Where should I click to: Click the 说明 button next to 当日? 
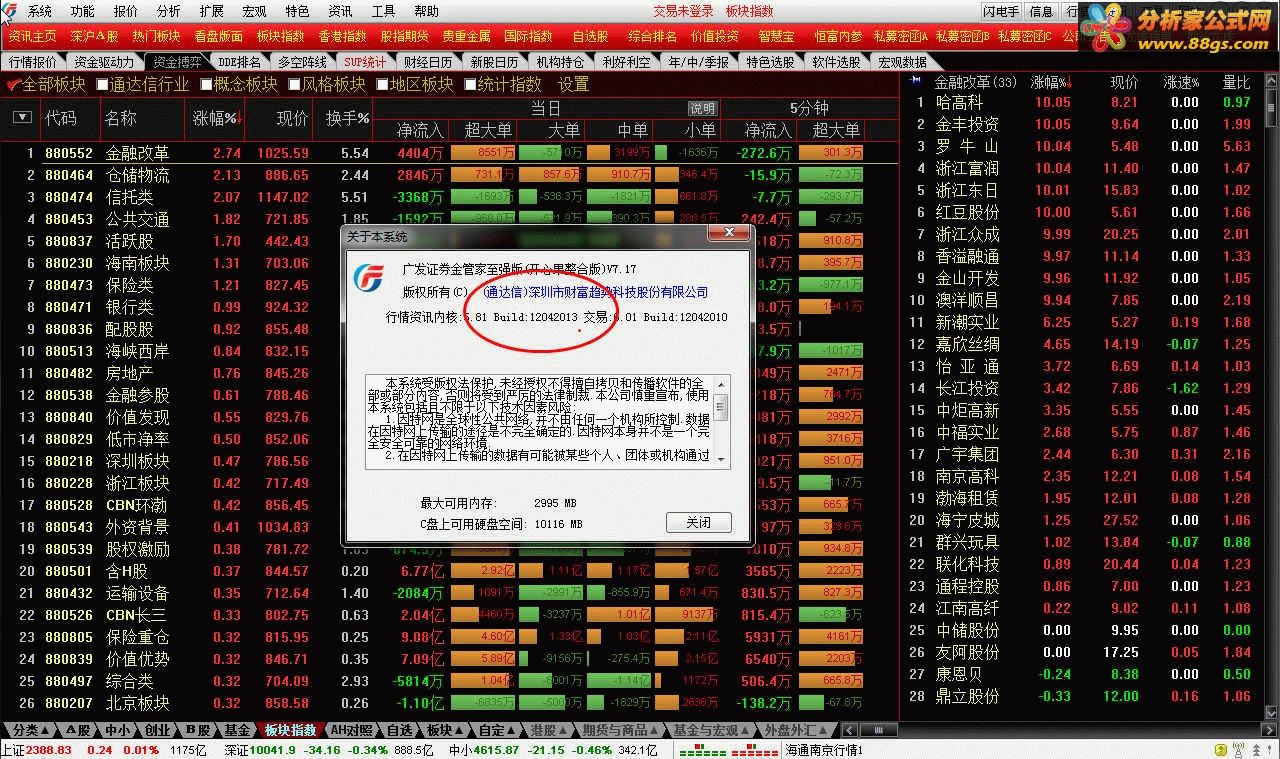point(702,108)
